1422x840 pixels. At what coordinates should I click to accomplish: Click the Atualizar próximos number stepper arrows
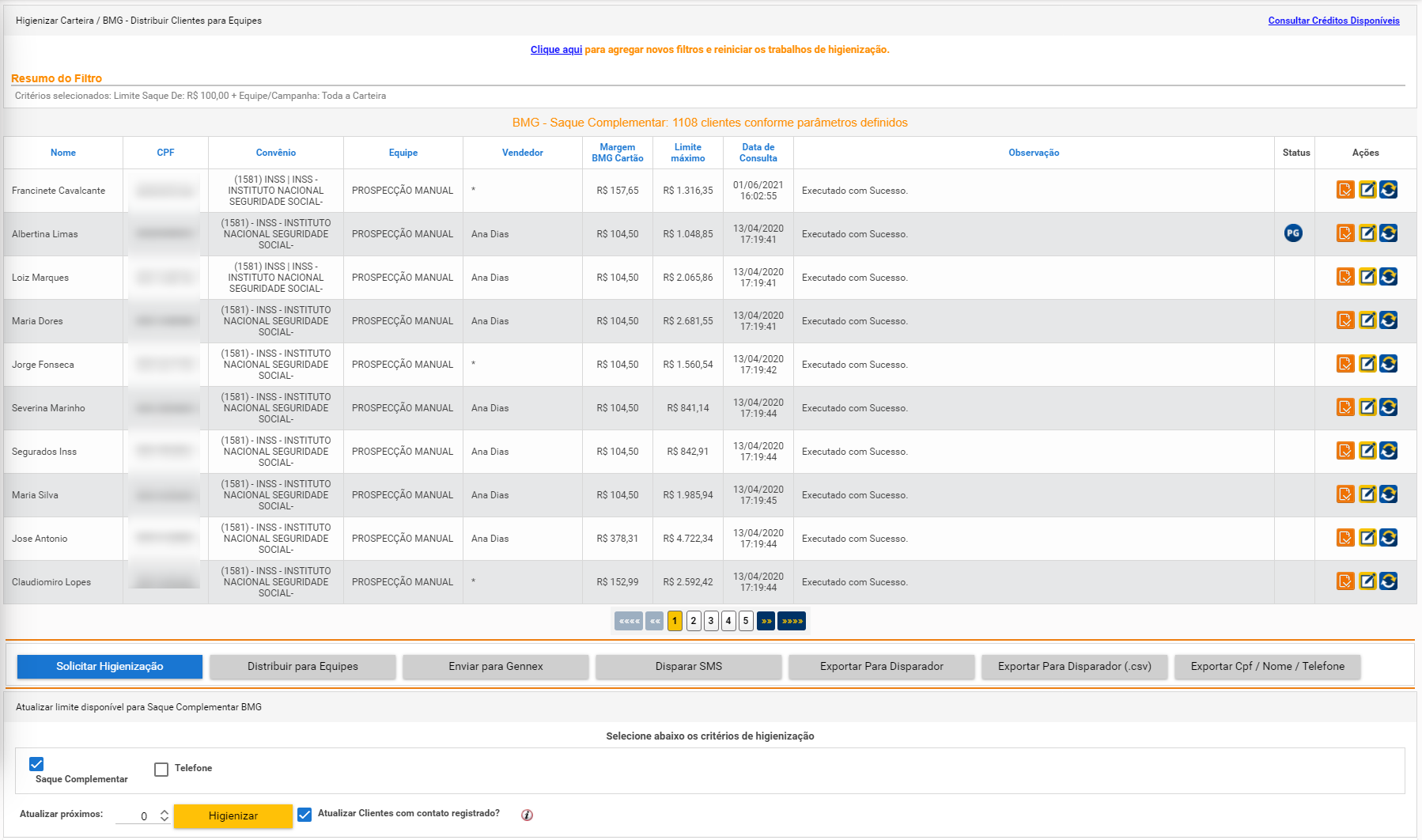coord(164,815)
